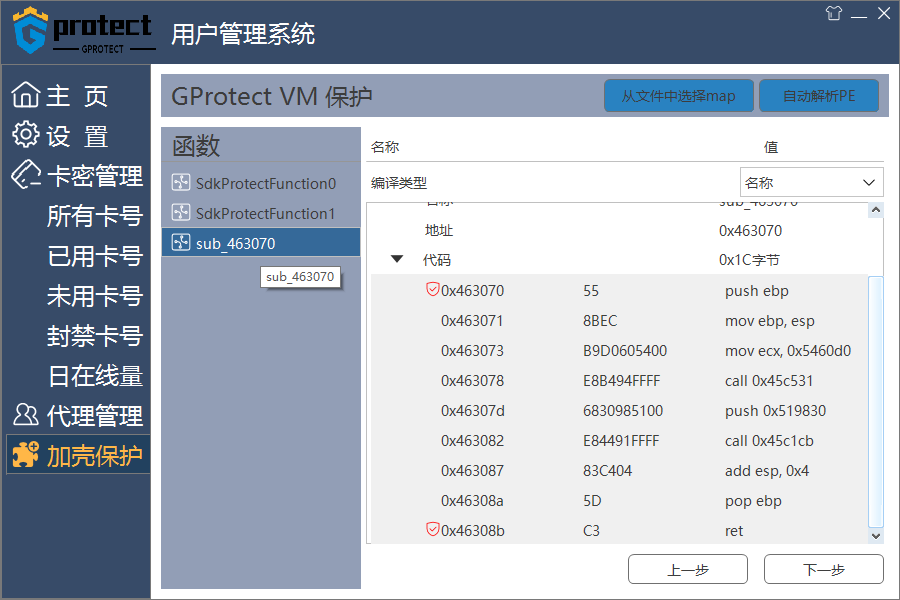
Task: Select SdkProtectFunction1 in function list
Action: pyautogui.click(x=261, y=213)
